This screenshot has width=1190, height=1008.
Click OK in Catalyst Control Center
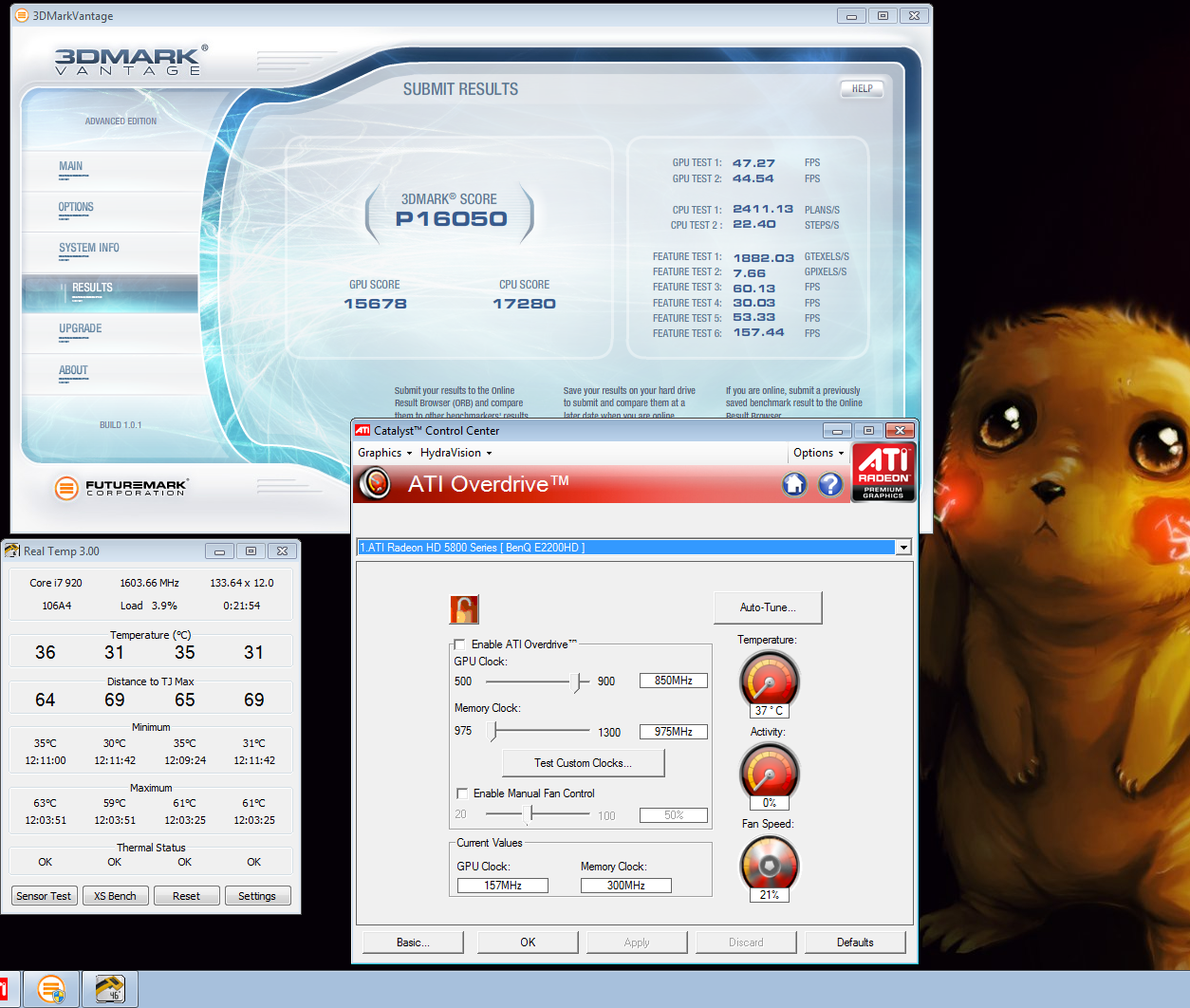(528, 943)
